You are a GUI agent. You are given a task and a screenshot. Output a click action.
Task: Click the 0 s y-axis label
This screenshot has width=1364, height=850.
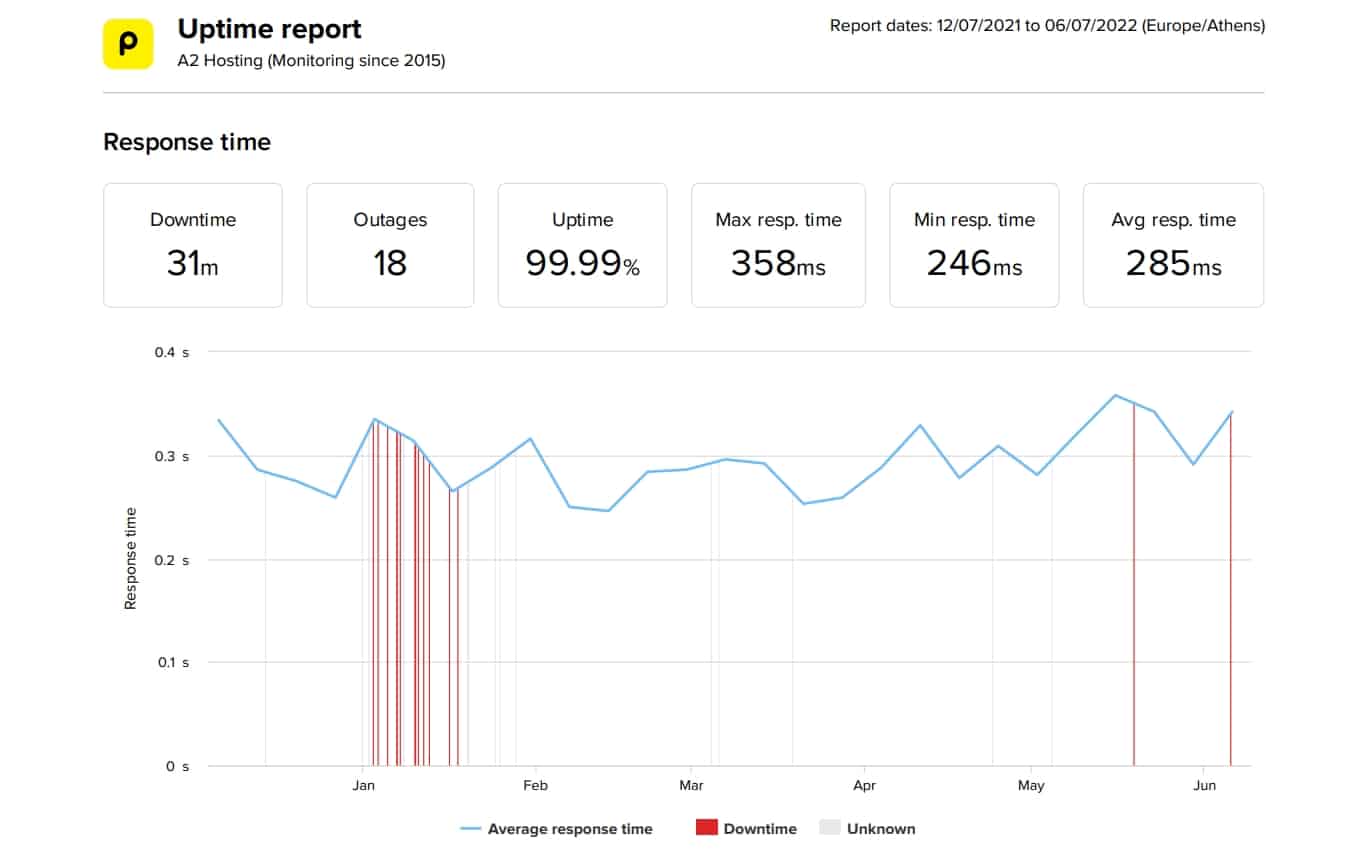coord(178,766)
